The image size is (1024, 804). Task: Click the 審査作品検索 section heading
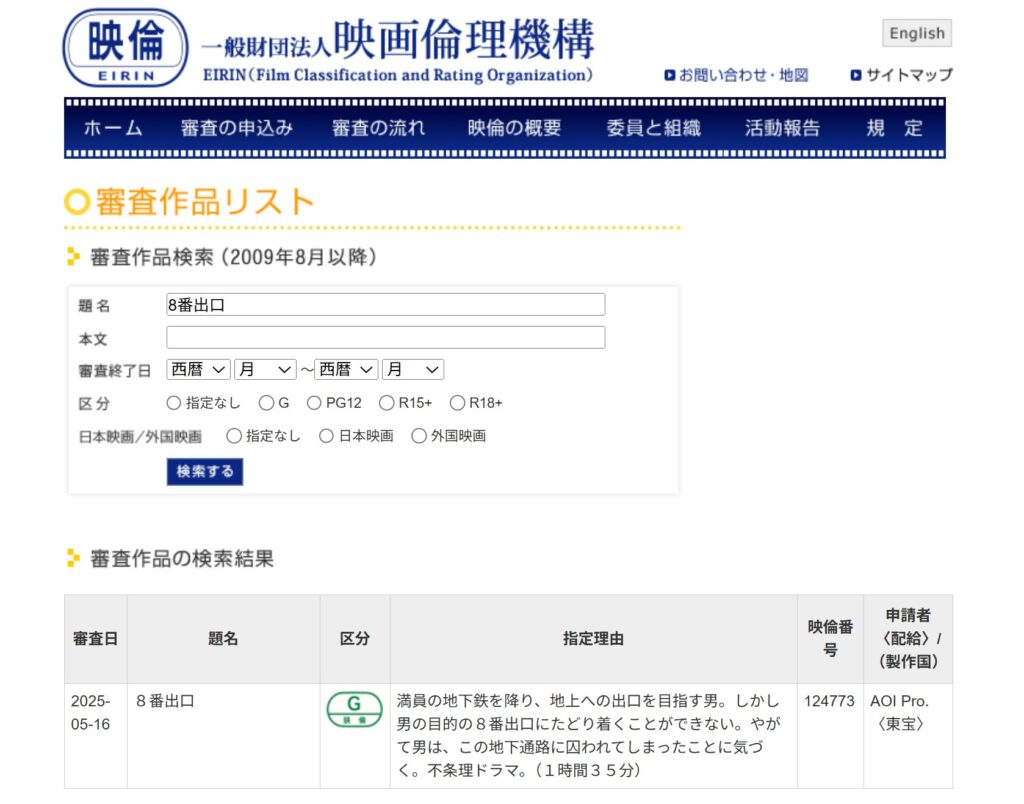[233, 257]
